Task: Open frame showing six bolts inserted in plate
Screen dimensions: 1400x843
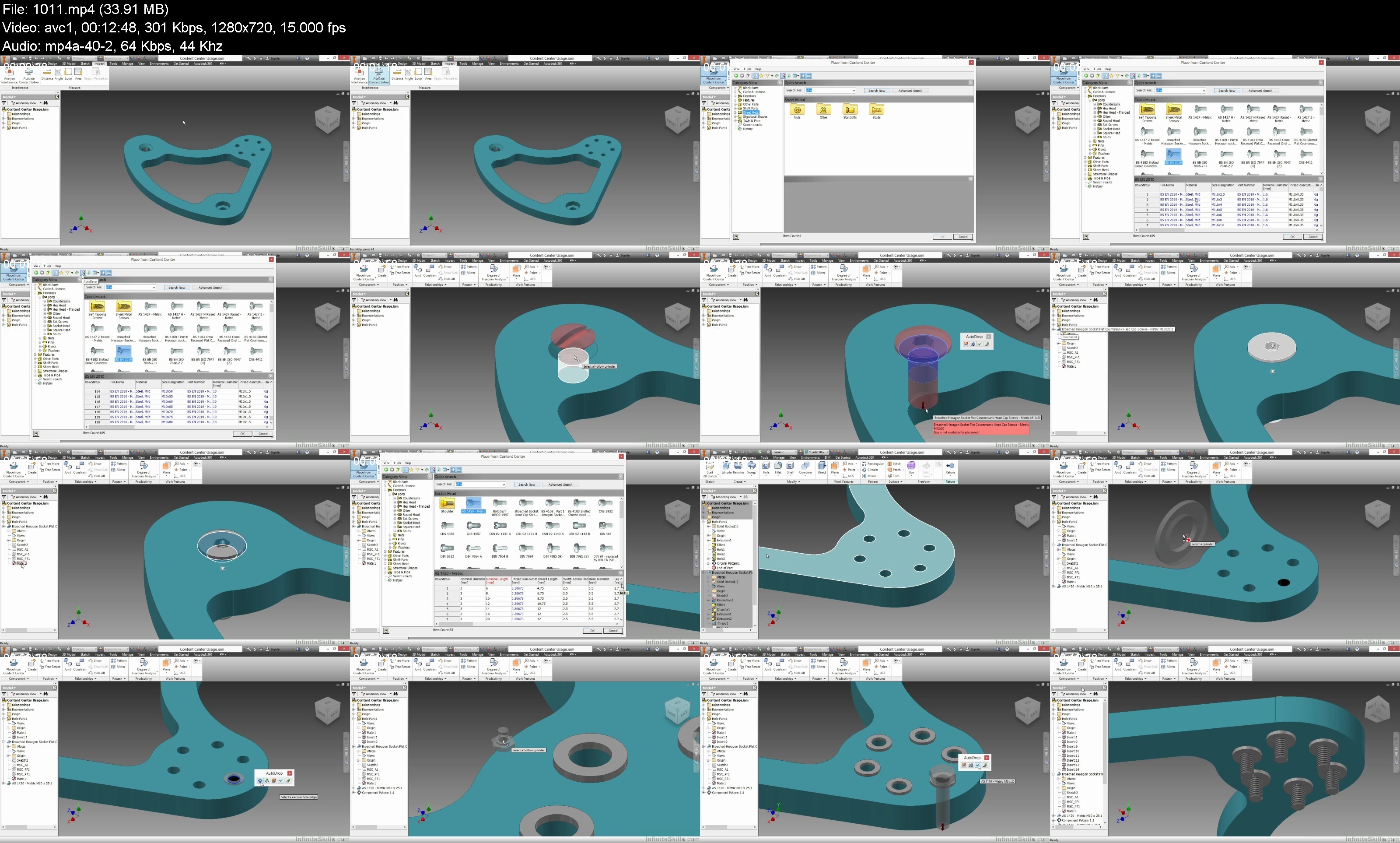Action: coord(1225,744)
